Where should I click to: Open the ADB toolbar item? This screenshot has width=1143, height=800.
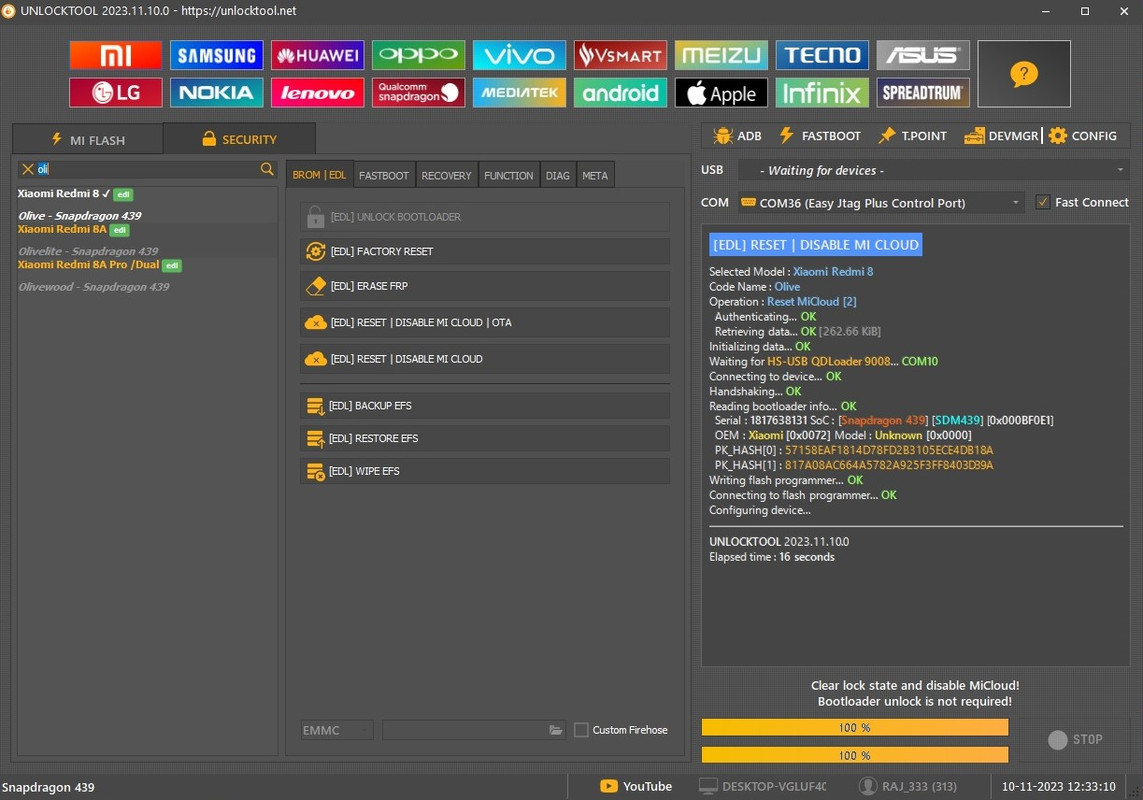tap(738, 136)
